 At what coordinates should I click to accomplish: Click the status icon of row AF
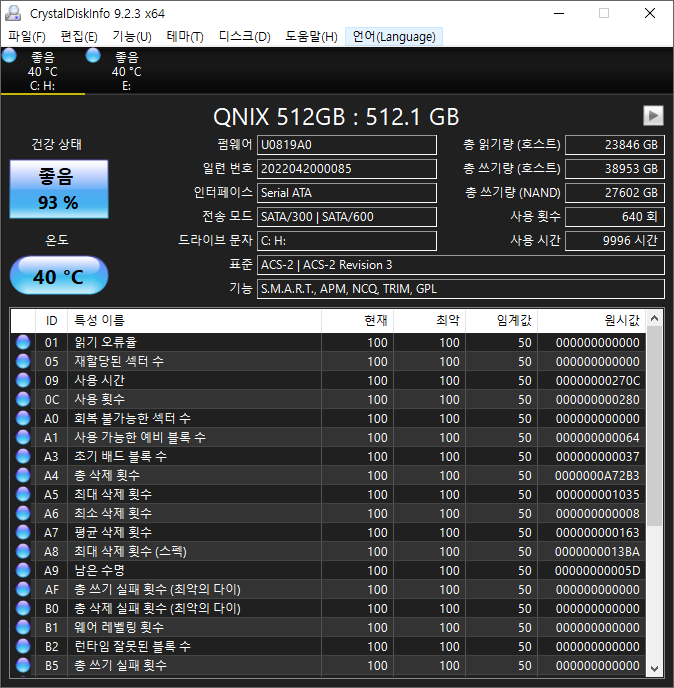click(23, 590)
